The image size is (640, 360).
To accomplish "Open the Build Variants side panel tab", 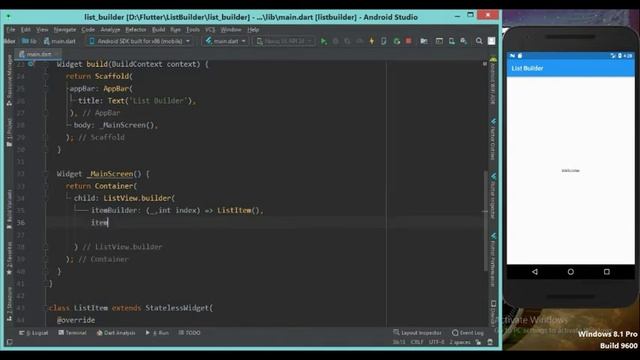I will (x=9, y=209).
